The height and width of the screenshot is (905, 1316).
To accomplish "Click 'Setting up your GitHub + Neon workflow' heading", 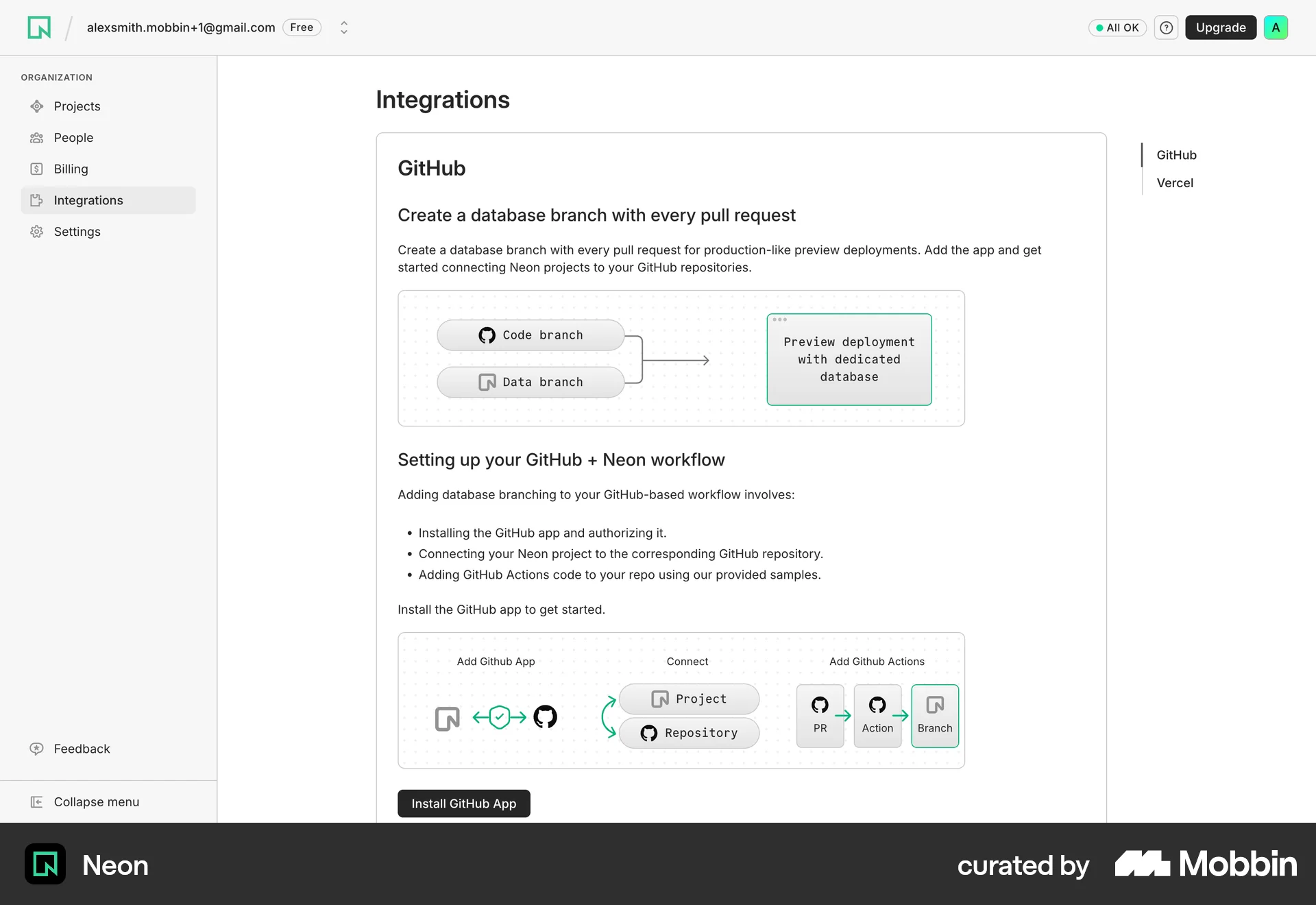I will 561,460.
